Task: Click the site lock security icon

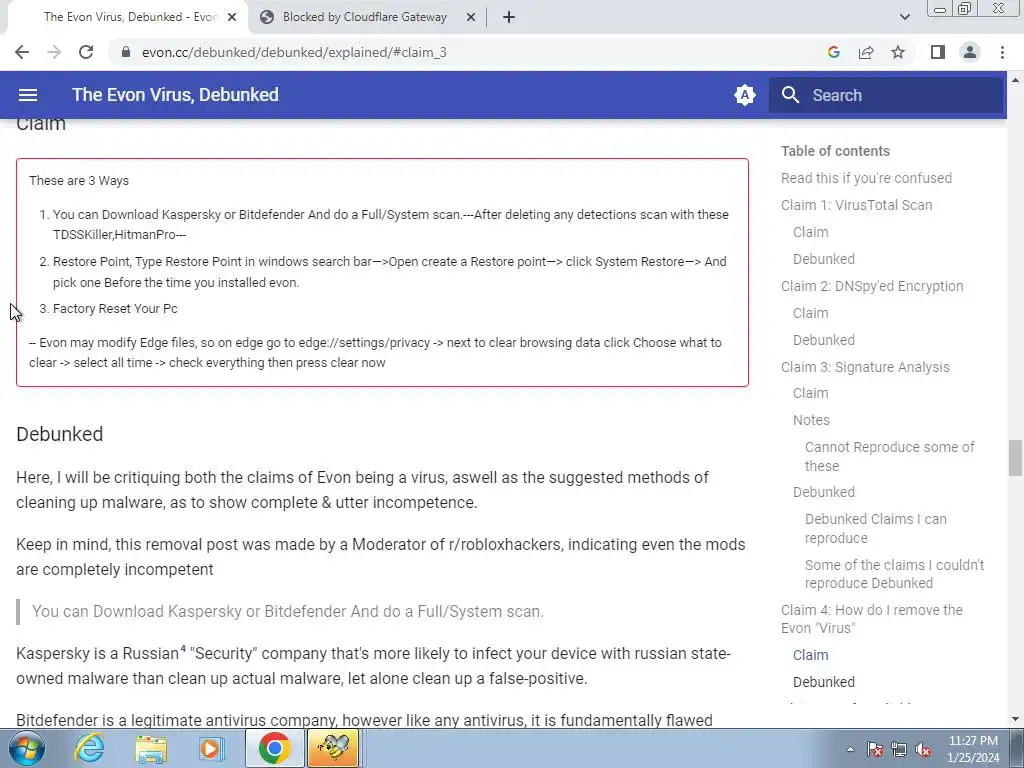Action: click(x=126, y=52)
